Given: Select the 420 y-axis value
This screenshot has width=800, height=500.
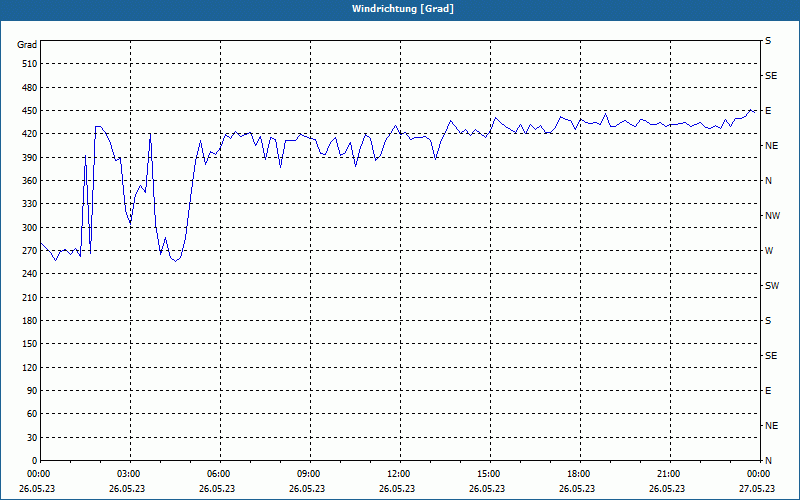Looking at the screenshot, I should point(30,134).
